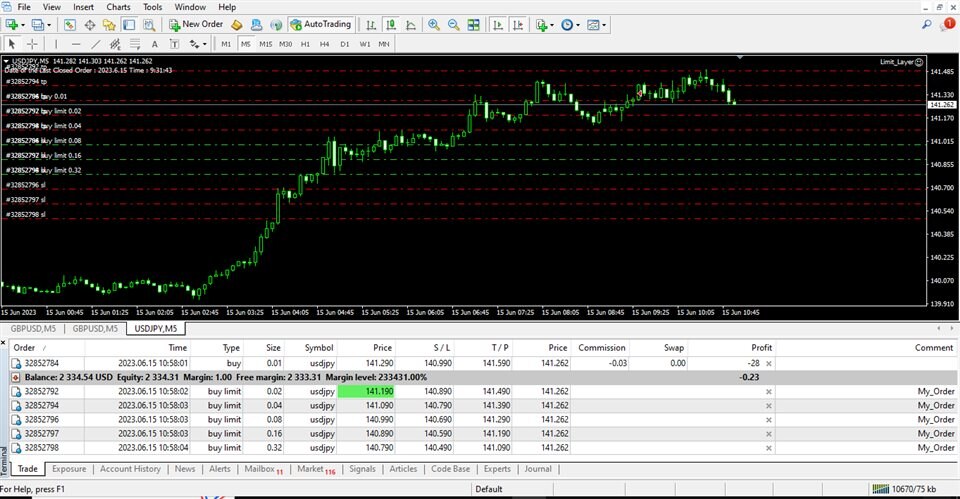Open the search magnifier icon
960x499 pixels.
pos(927,24)
